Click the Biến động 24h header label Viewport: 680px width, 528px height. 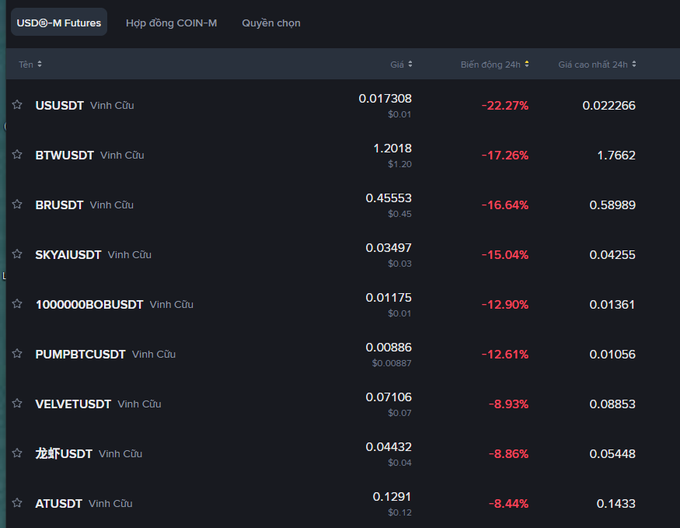tap(490, 65)
